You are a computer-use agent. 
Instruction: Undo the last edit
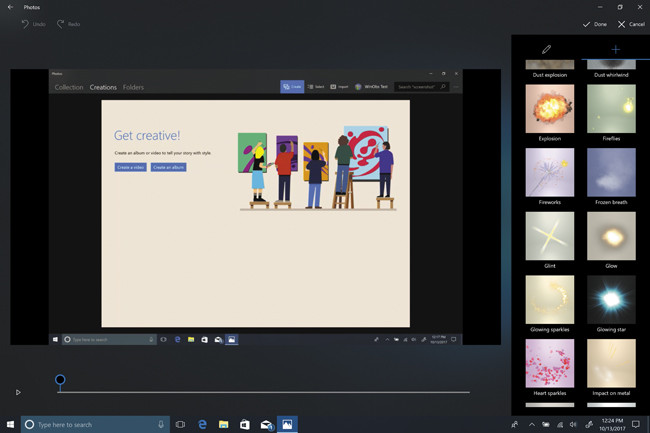(33, 24)
